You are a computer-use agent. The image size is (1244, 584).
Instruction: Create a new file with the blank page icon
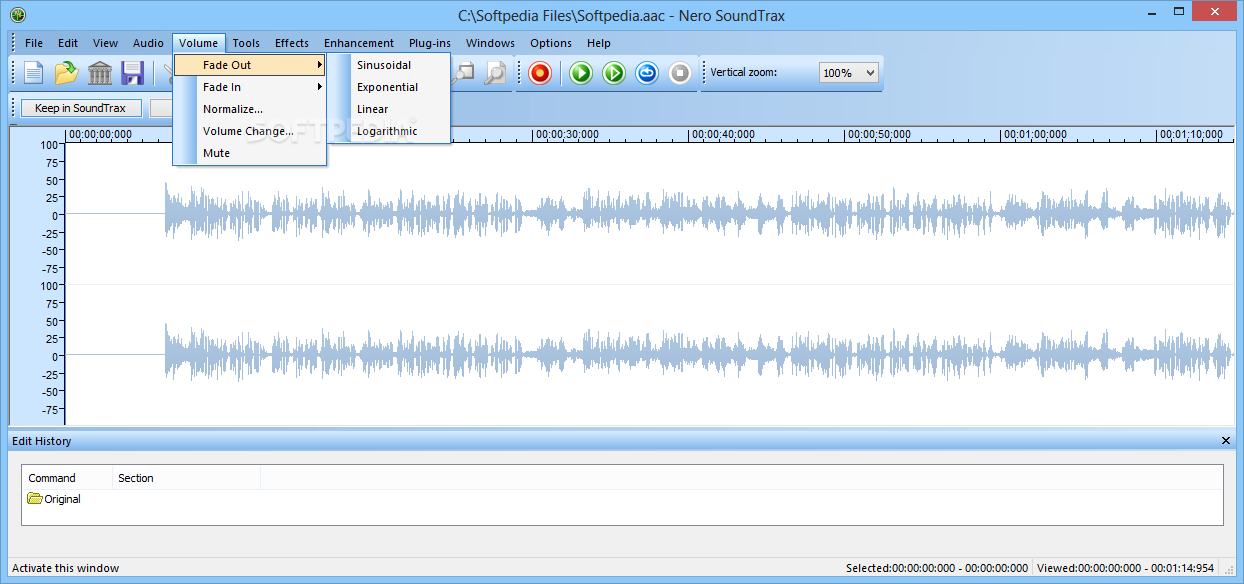click(34, 73)
